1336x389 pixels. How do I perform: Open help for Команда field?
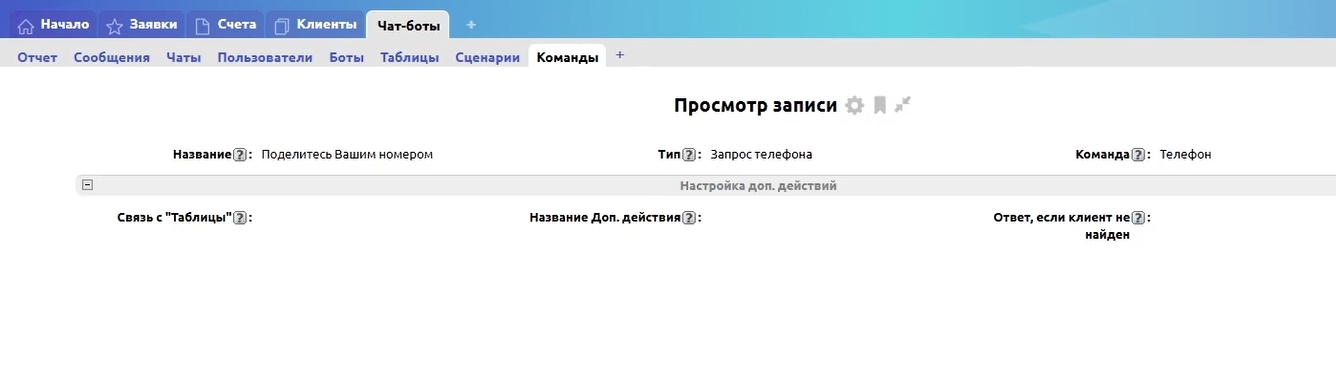1138,155
